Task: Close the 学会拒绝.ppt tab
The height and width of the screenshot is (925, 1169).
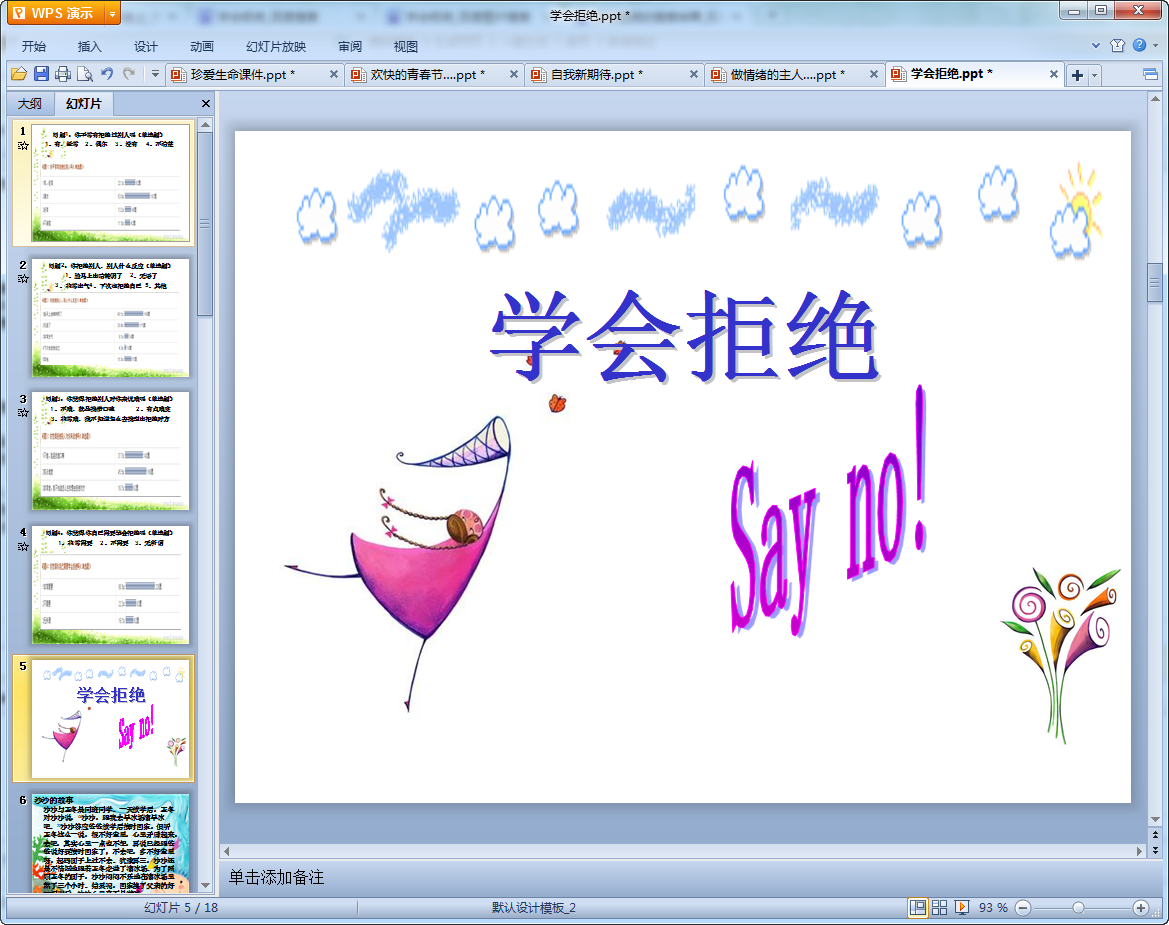Action: pyautogui.click(x=1053, y=75)
